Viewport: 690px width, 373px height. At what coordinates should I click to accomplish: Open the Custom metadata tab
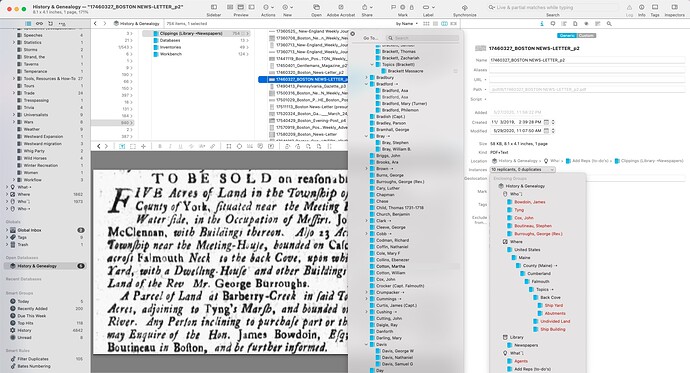click(x=586, y=35)
